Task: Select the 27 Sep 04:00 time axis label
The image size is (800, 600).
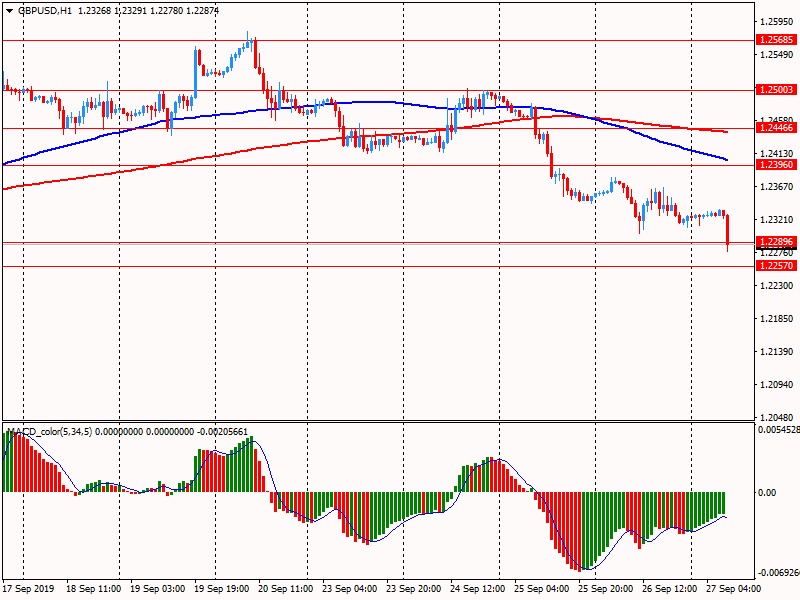Action: pos(733,589)
